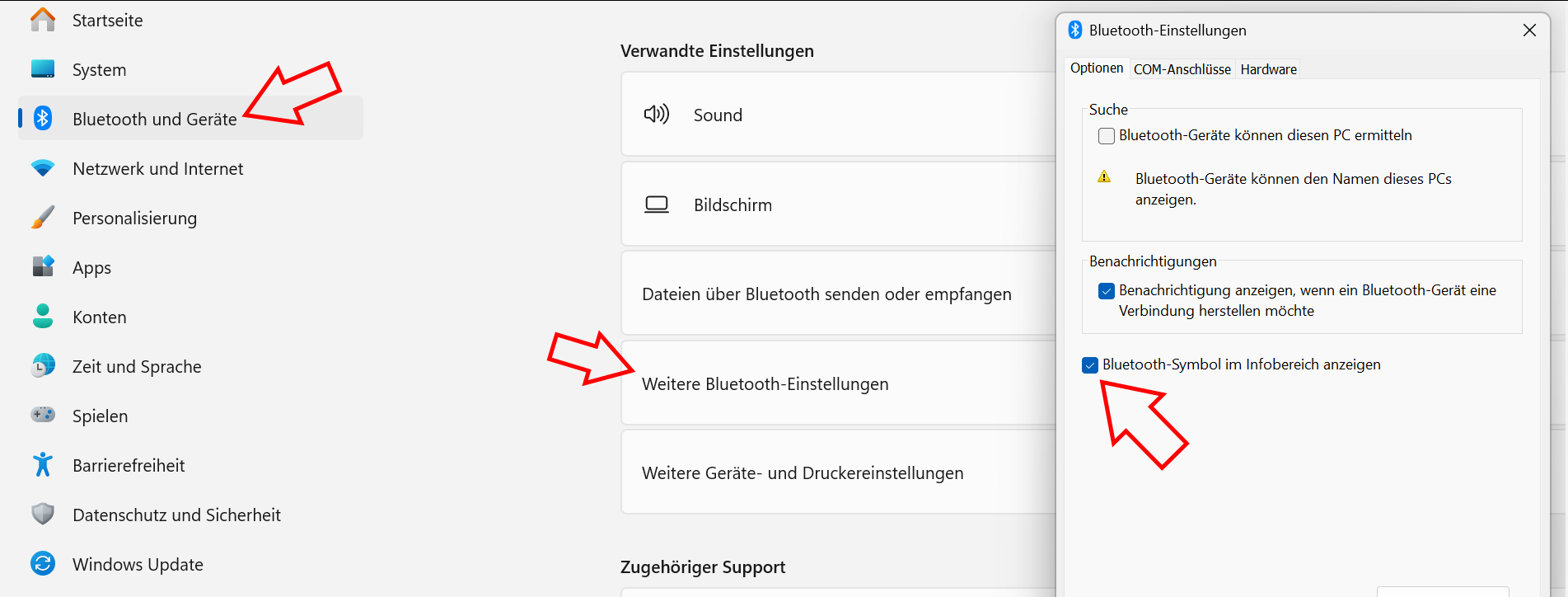Click the System monitor icon
The width and height of the screenshot is (1568, 597).
[x=43, y=69]
